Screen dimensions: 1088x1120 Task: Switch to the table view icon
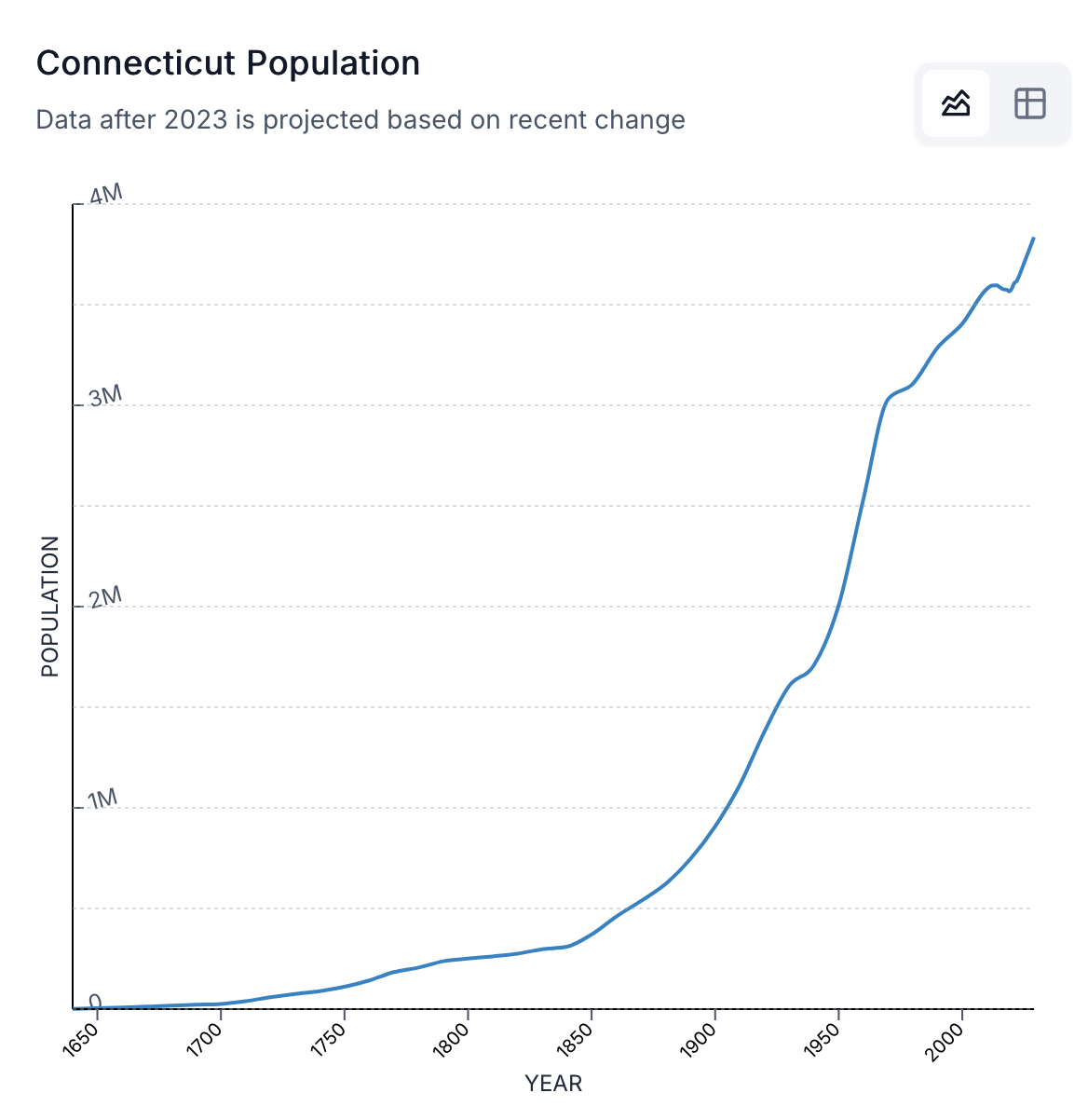pos(1029,103)
